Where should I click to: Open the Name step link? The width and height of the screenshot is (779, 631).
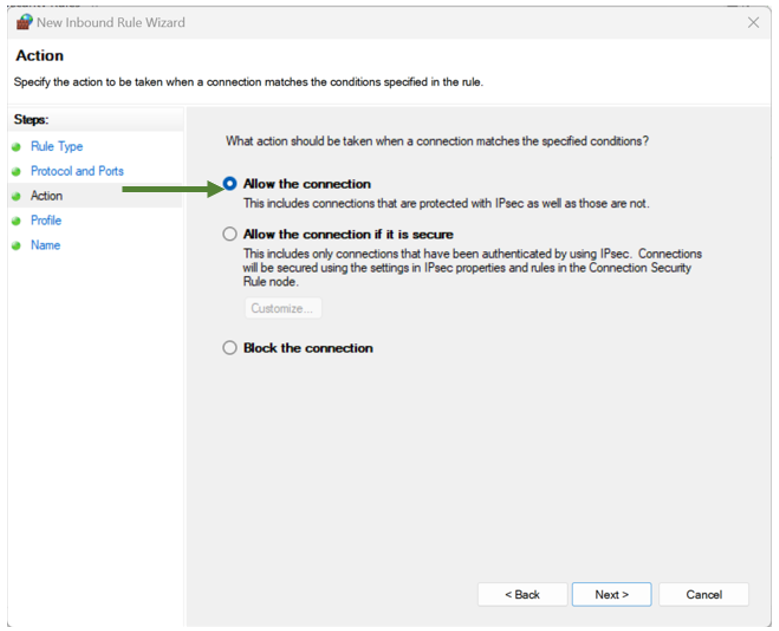pyautogui.click(x=45, y=245)
